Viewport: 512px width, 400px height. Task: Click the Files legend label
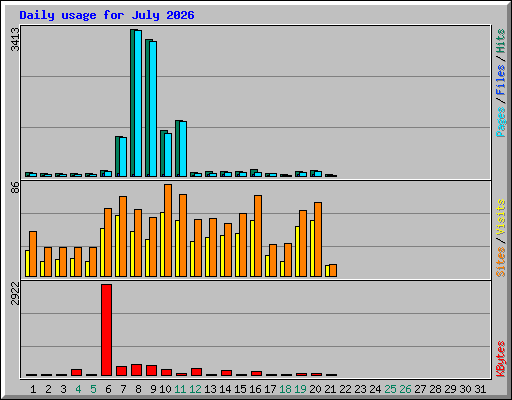pyautogui.click(x=501, y=80)
